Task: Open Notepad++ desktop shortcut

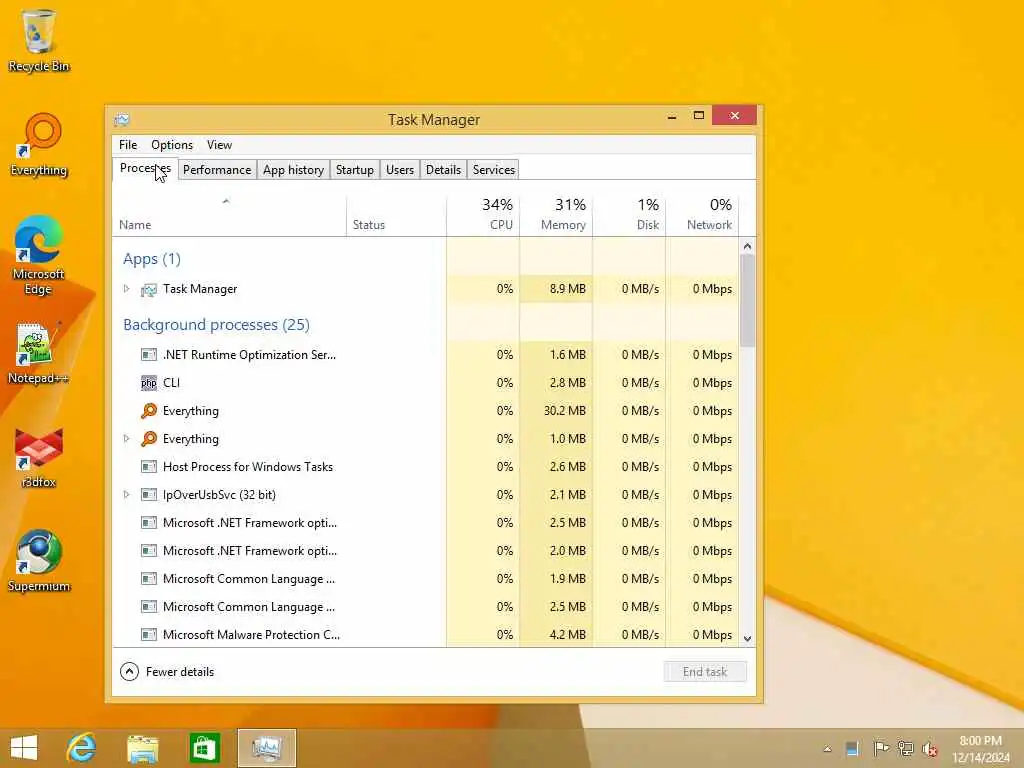Action: pos(39,353)
